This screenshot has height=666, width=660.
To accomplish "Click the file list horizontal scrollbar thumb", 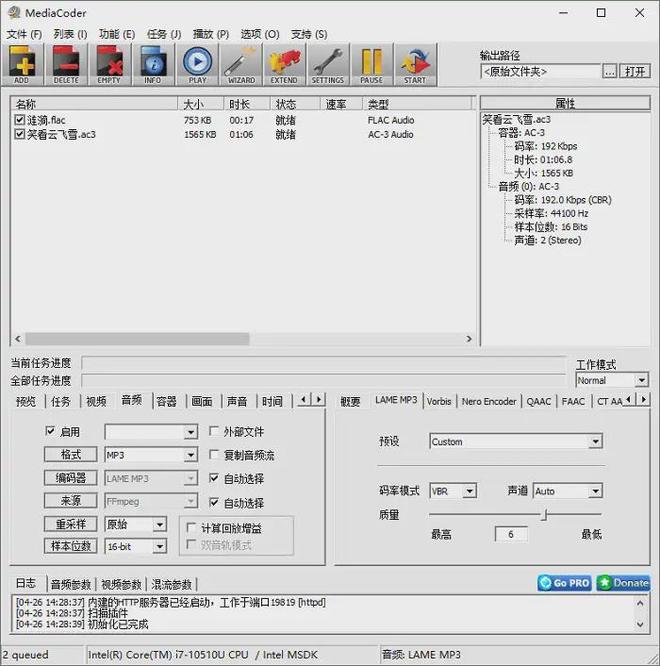I will point(137,339).
